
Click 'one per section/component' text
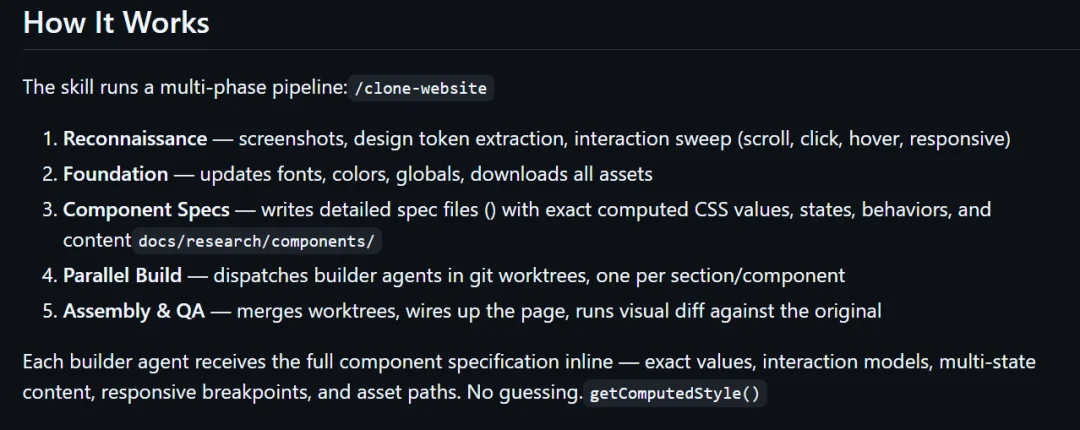(x=720, y=276)
